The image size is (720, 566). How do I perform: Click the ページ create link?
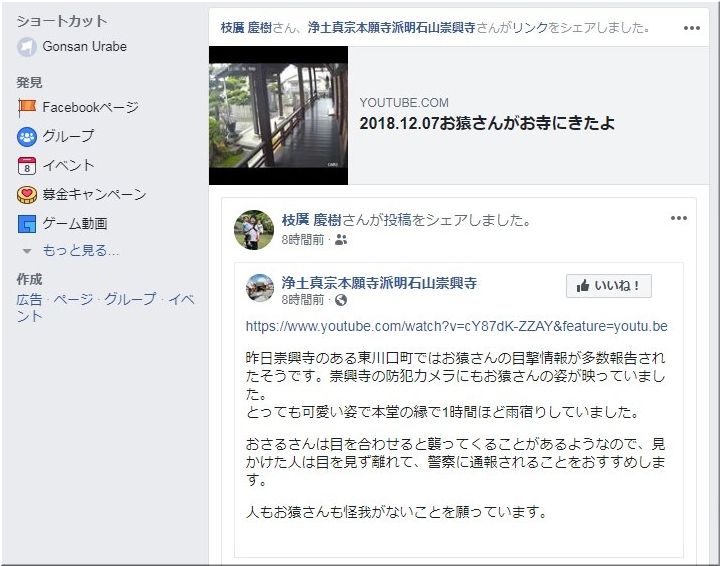click(73, 300)
